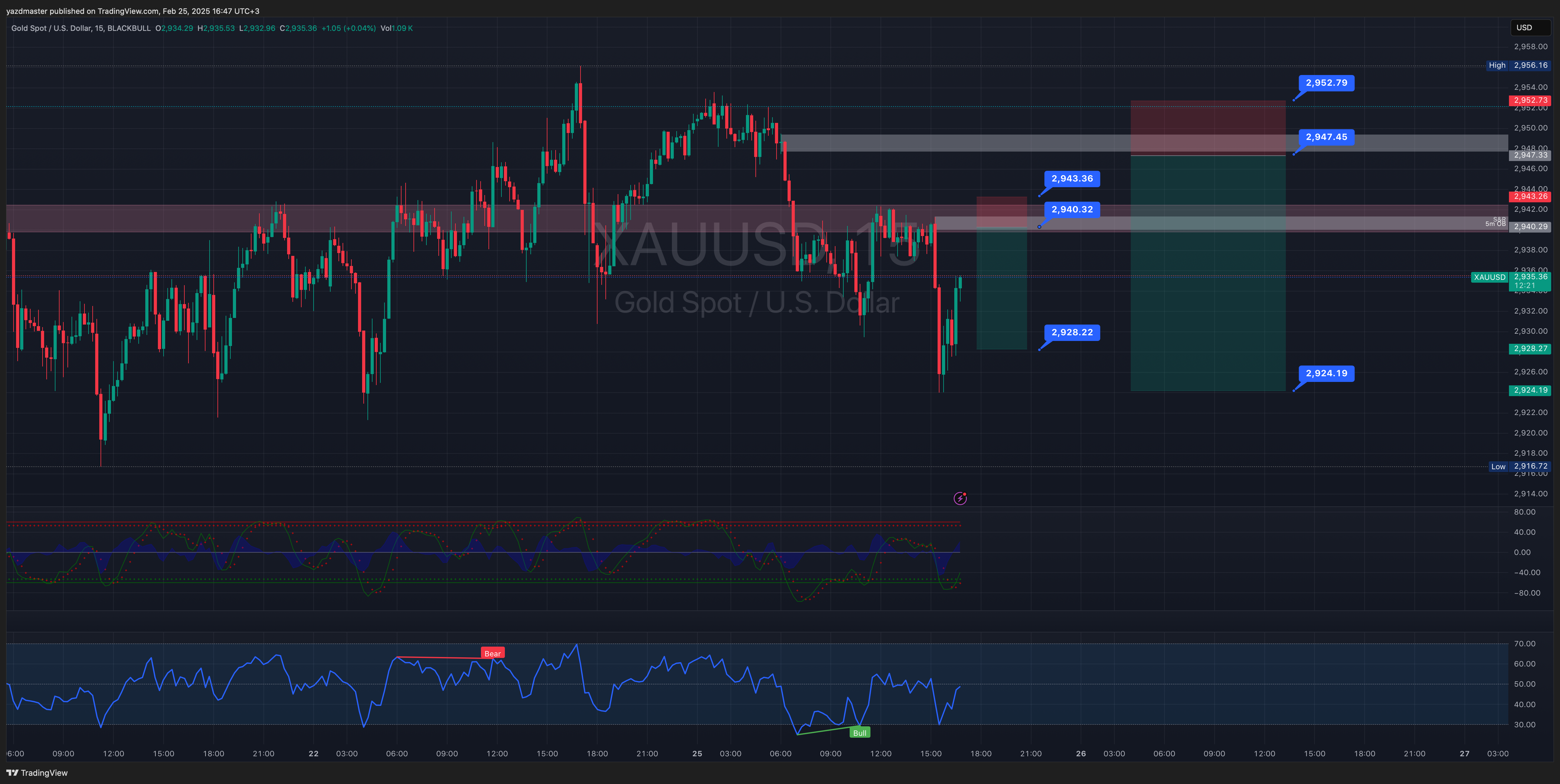This screenshot has height=784, width=1560.
Task: Click the red 2,952.73 price axis tag
Action: [x=1530, y=101]
